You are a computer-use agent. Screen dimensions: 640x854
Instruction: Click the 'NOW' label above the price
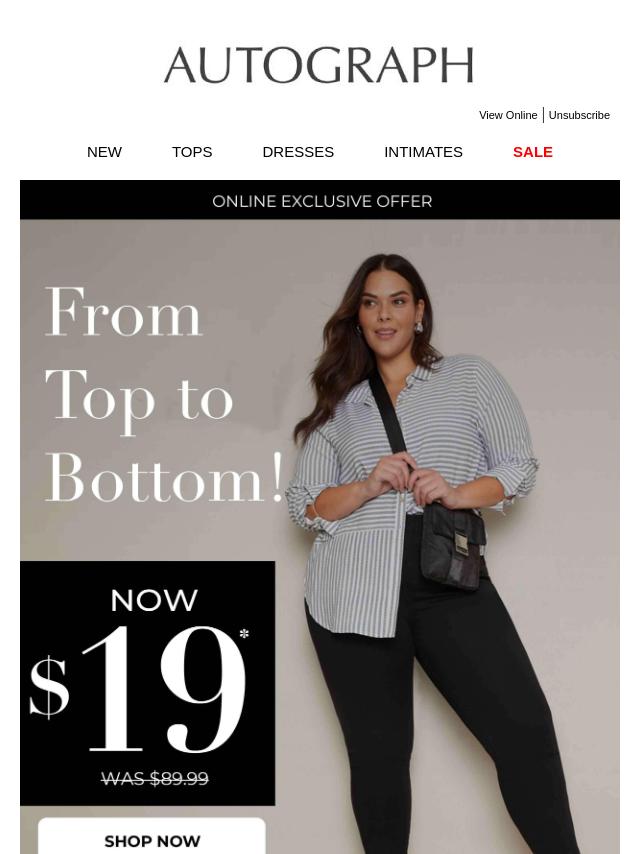(154, 600)
